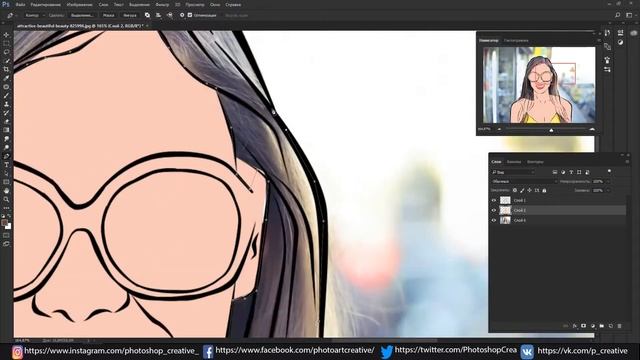The width and height of the screenshot is (640, 360).
Task: Select the Zoom tool
Action: [x=6, y=199]
